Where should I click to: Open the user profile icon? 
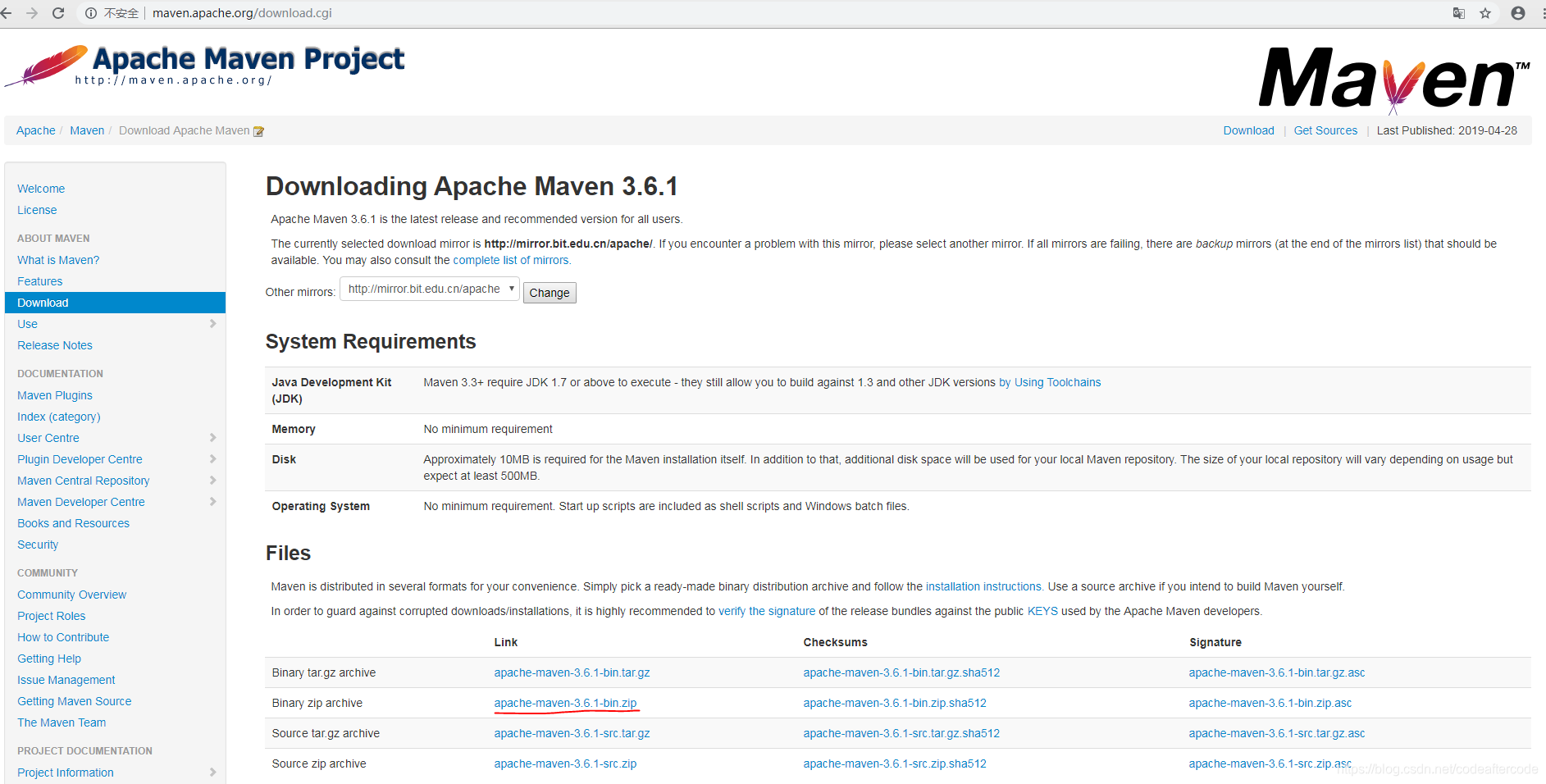tap(1518, 13)
